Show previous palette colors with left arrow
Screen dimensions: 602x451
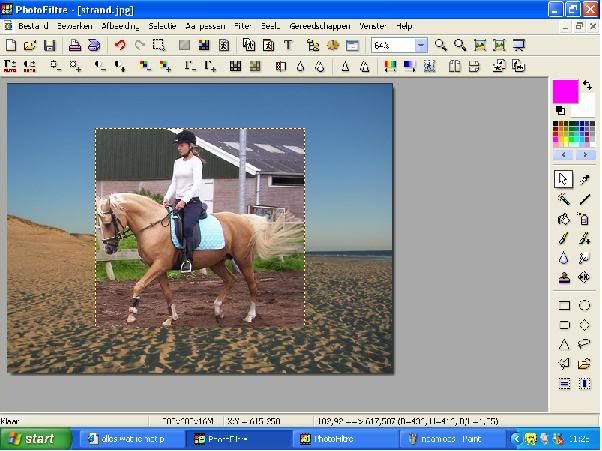[x=564, y=155]
